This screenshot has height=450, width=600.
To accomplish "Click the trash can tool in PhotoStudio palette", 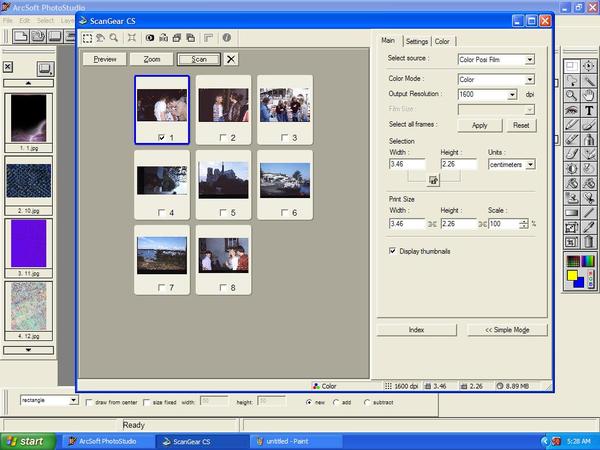I will 589,242.
